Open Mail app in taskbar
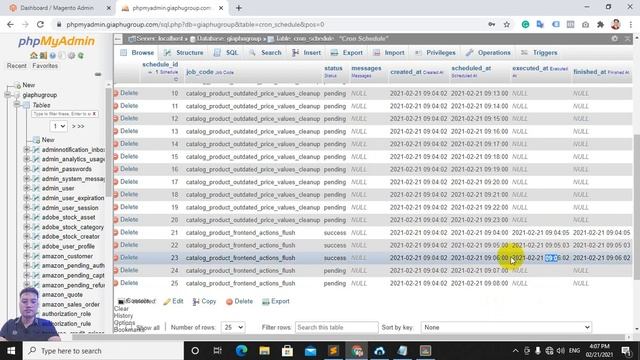640x360 pixels. 310,351
